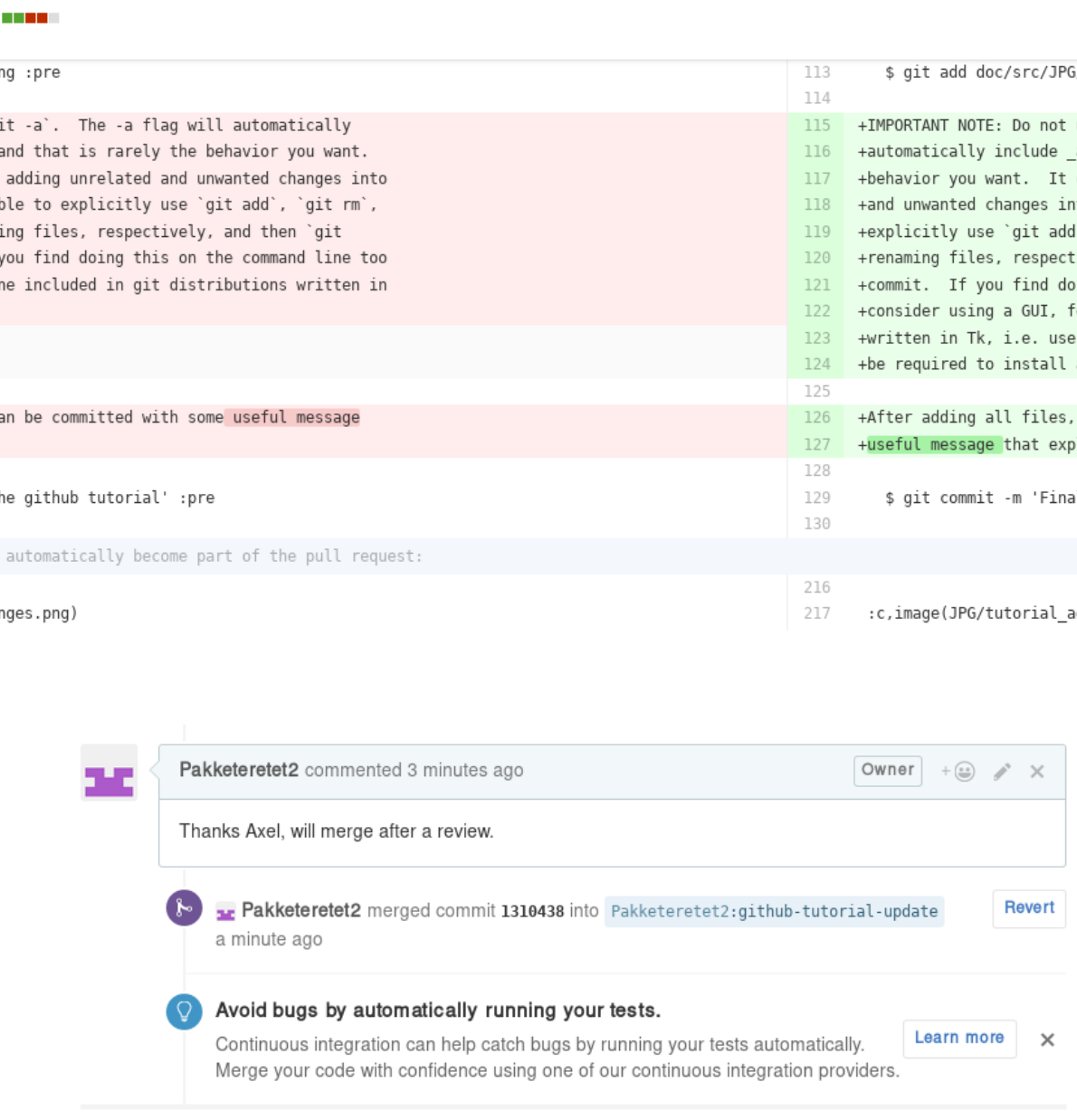
Task: Open the Pakketeretet2:github-tutorial-update branch
Action: (x=774, y=912)
